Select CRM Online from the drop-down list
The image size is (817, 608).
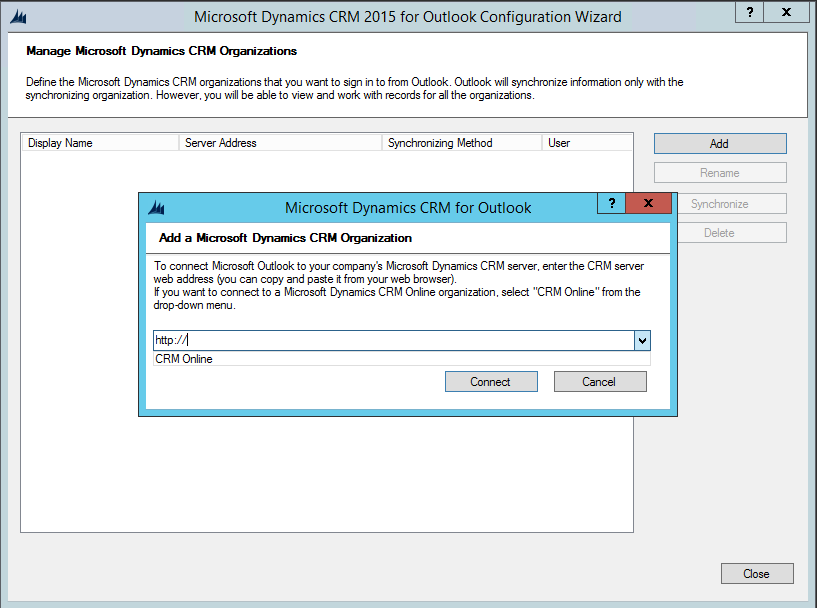[184, 359]
